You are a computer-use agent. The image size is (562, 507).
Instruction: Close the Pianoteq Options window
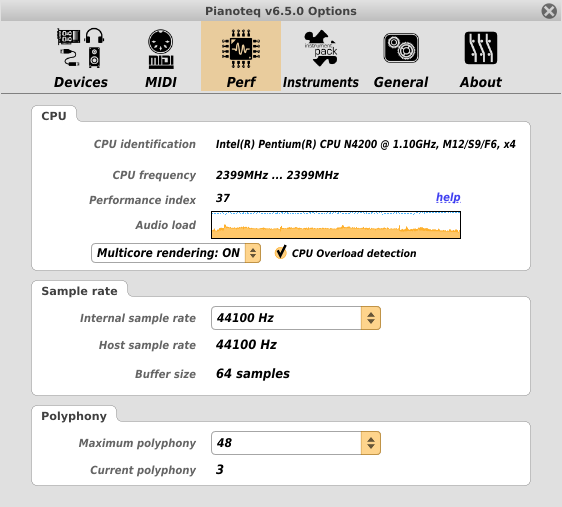pyautogui.click(x=549, y=11)
